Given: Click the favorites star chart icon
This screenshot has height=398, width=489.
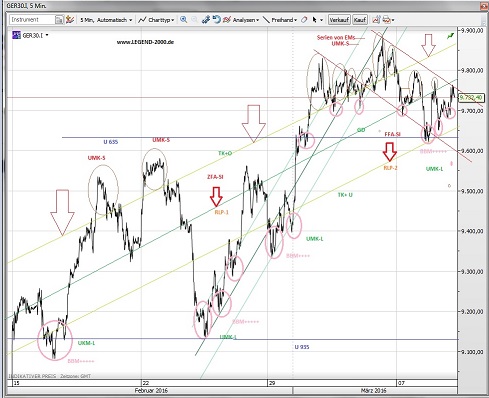Looking at the screenshot, I should [x=70, y=20].
